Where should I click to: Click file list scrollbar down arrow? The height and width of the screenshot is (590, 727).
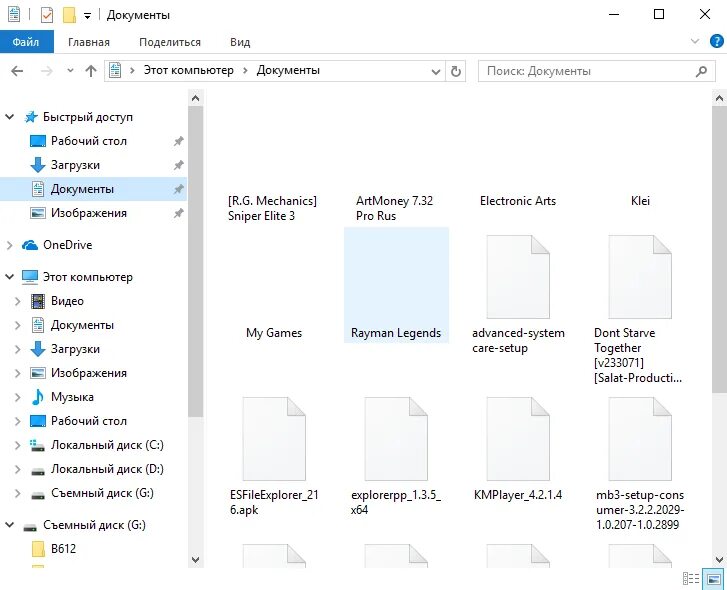[719, 560]
